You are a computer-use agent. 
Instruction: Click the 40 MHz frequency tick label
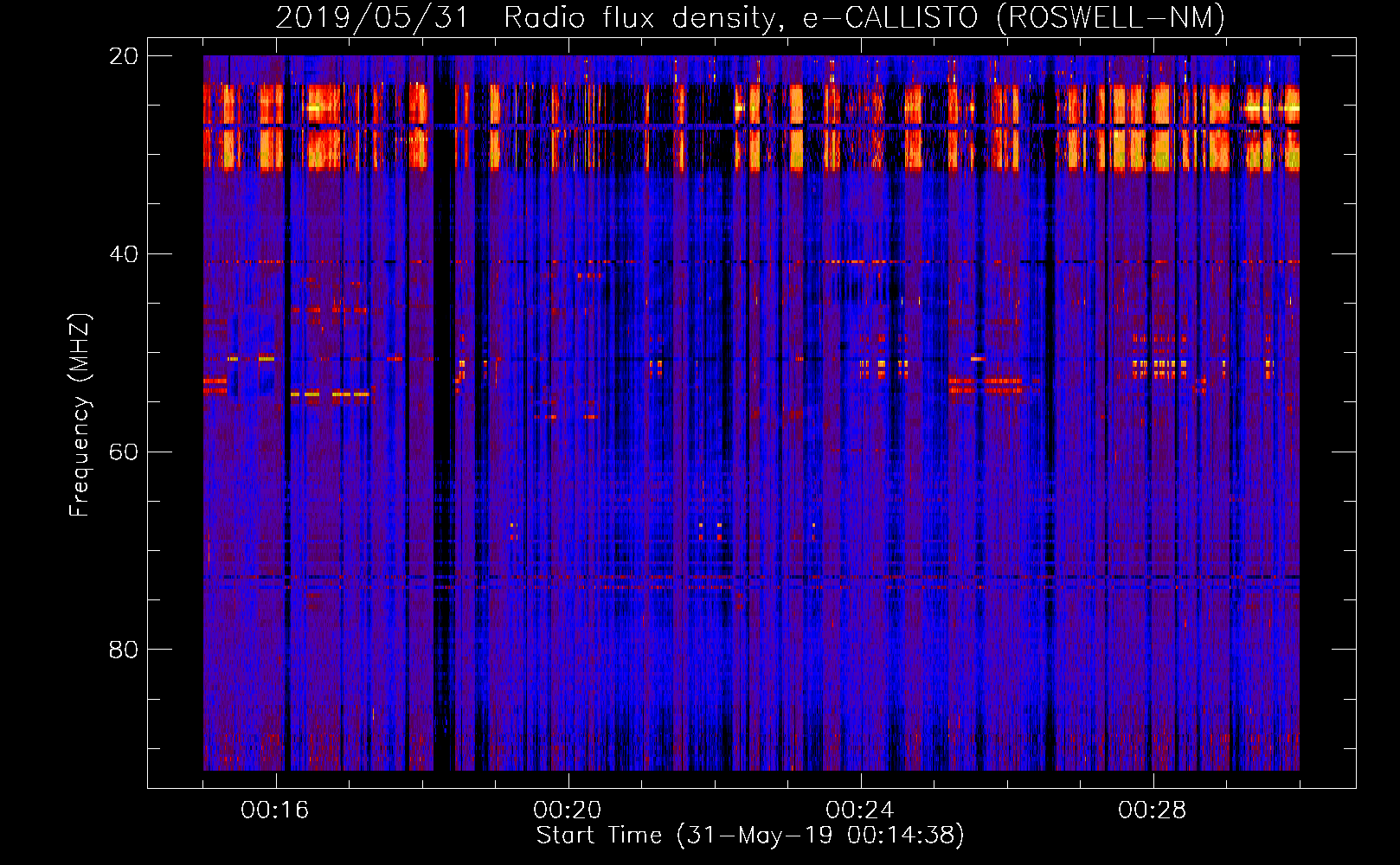point(124,254)
